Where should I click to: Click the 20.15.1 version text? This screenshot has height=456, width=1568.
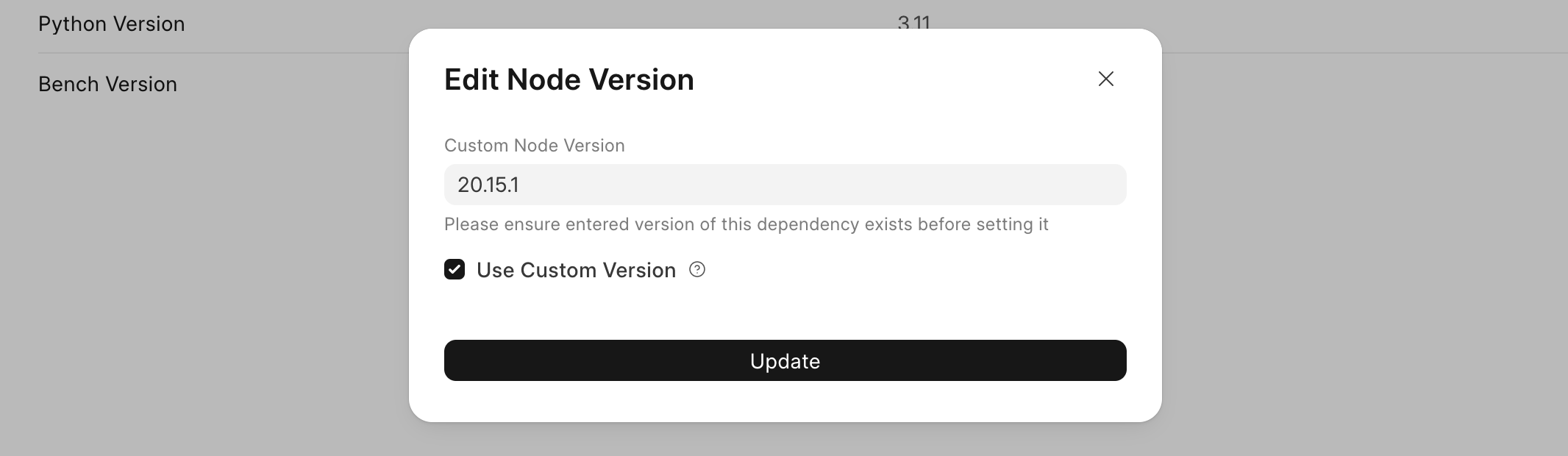click(488, 185)
